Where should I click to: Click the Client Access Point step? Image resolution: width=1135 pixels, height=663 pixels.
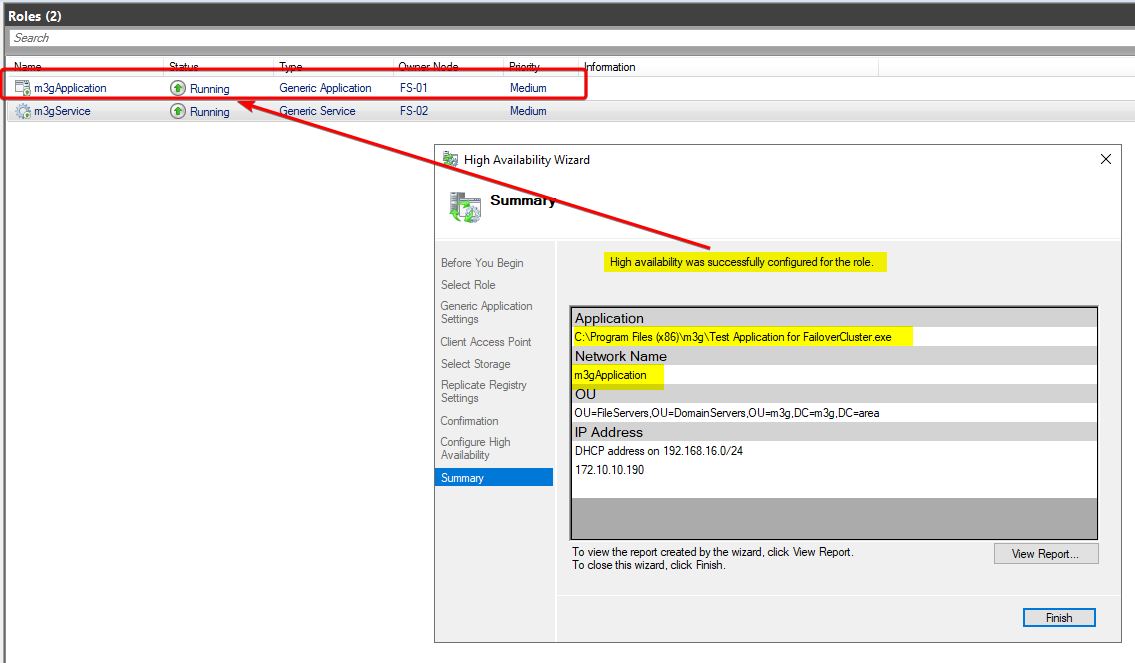click(x=486, y=342)
